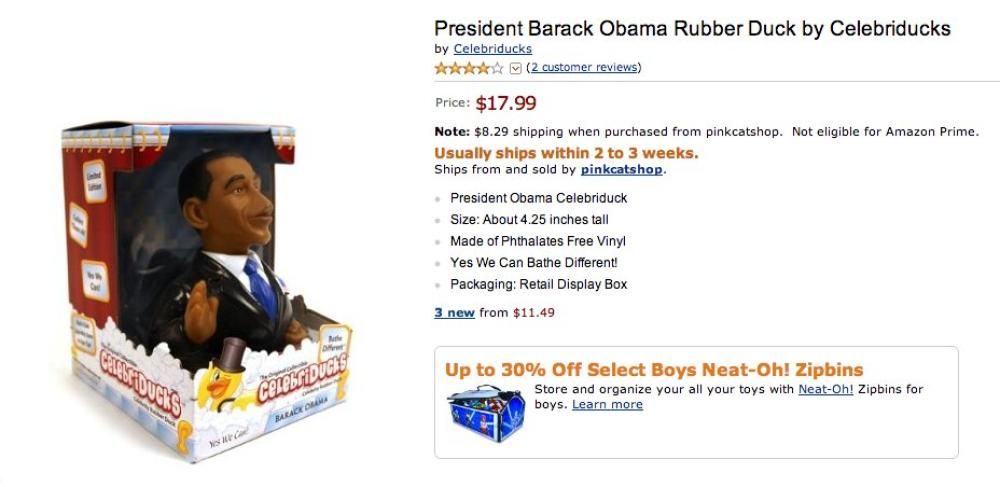The height and width of the screenshot is (487, 1000).
Task: Click the star rating icon
Action: point(469,68)
